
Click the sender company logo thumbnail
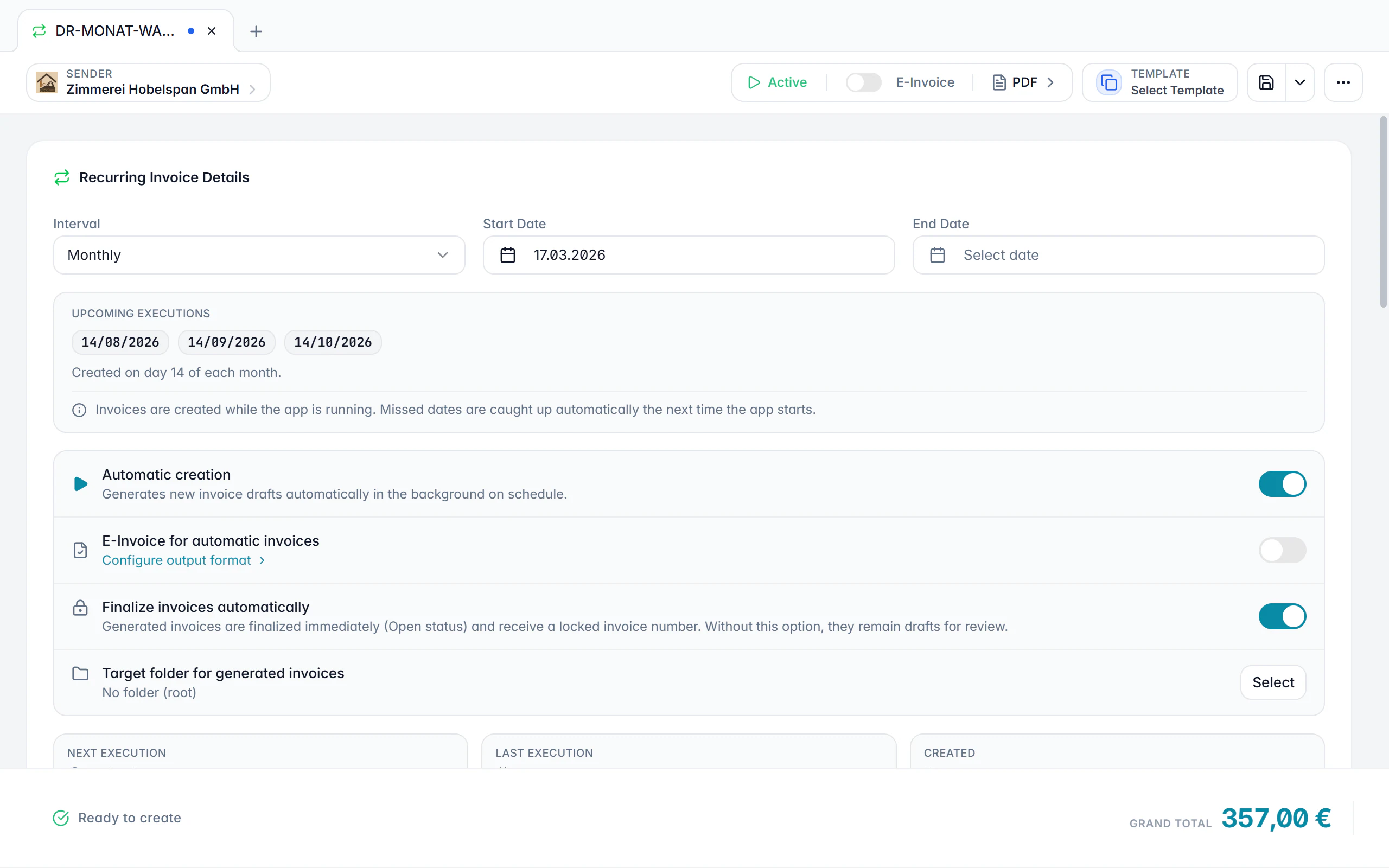47,82
